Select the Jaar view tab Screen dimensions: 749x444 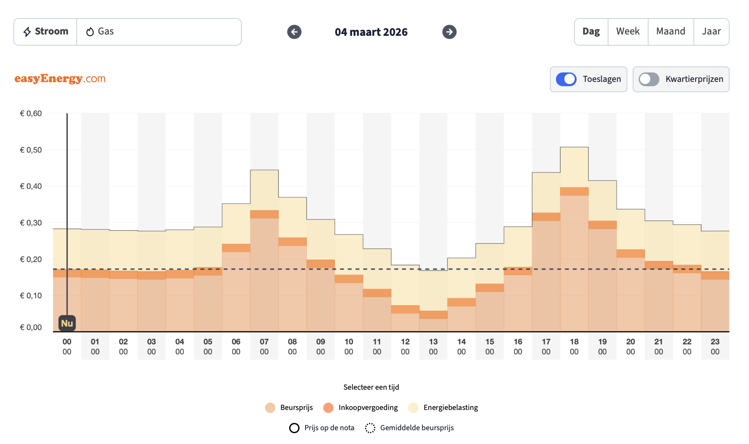coord(711,32)
